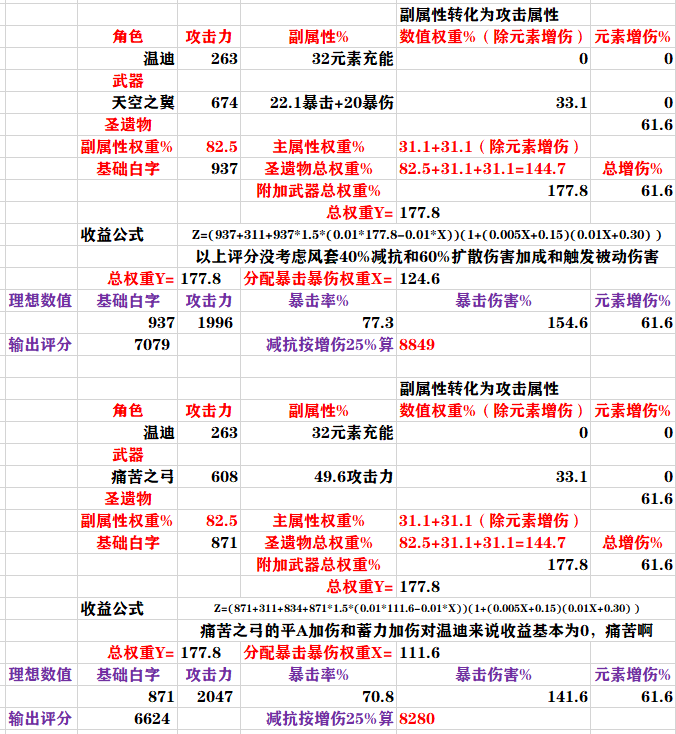The width and height of the screenshot is (676, 734).
Task: Select the 分配暴击暴伤权重X= label beside 124.6
Action: point(318,279)
